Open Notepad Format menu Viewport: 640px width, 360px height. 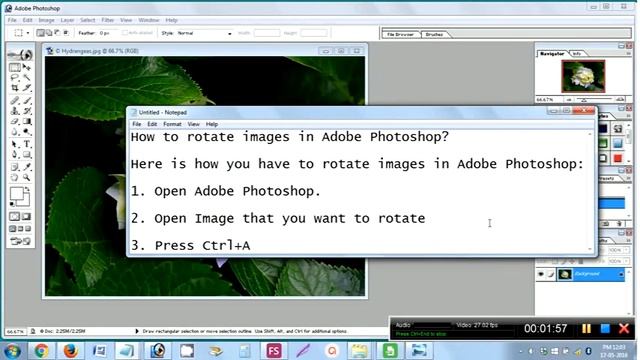point(172,124)
